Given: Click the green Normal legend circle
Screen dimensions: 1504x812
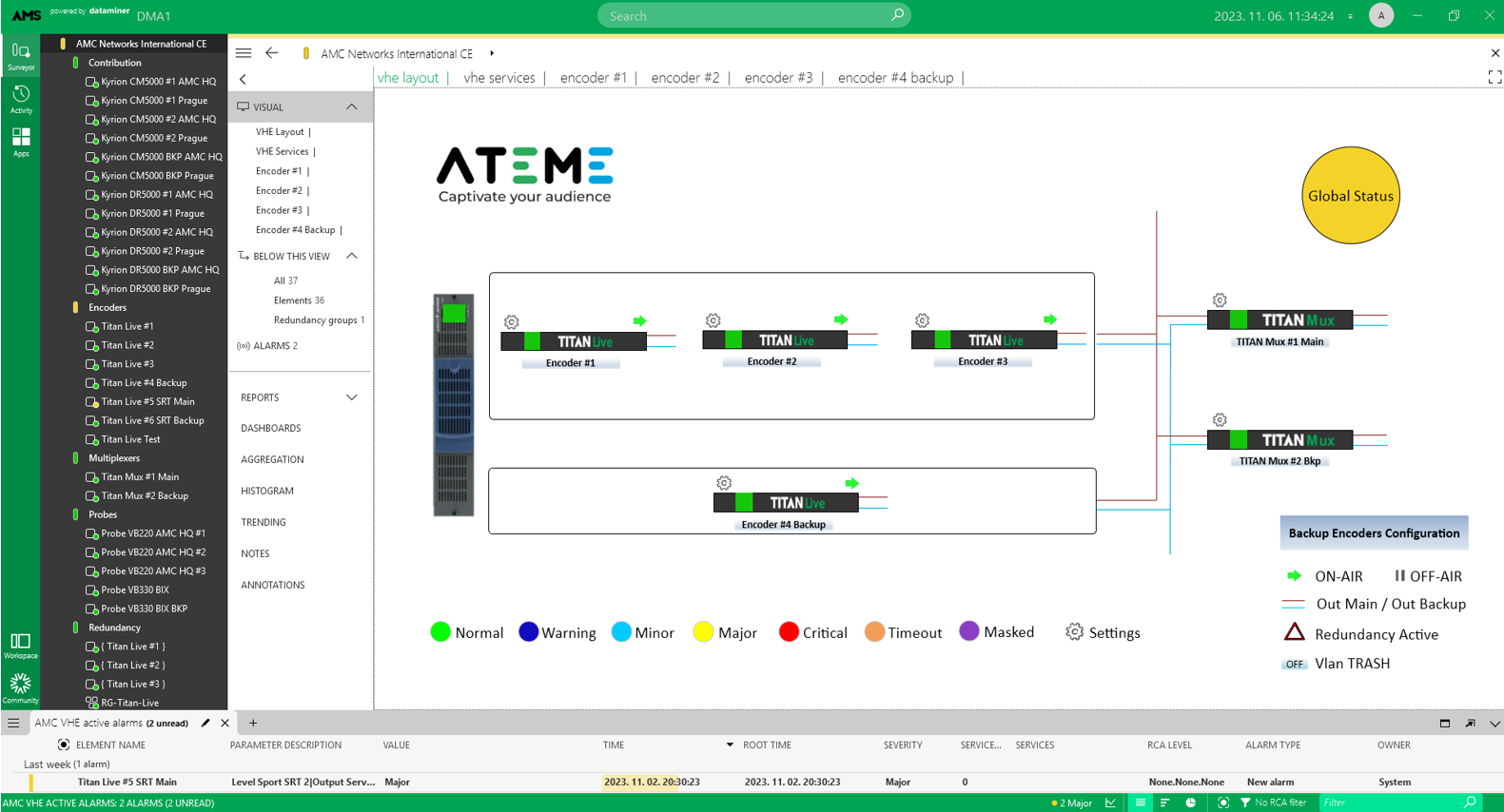Looking at the screenshot, I should pyautogui.click(x=440, y=632).
